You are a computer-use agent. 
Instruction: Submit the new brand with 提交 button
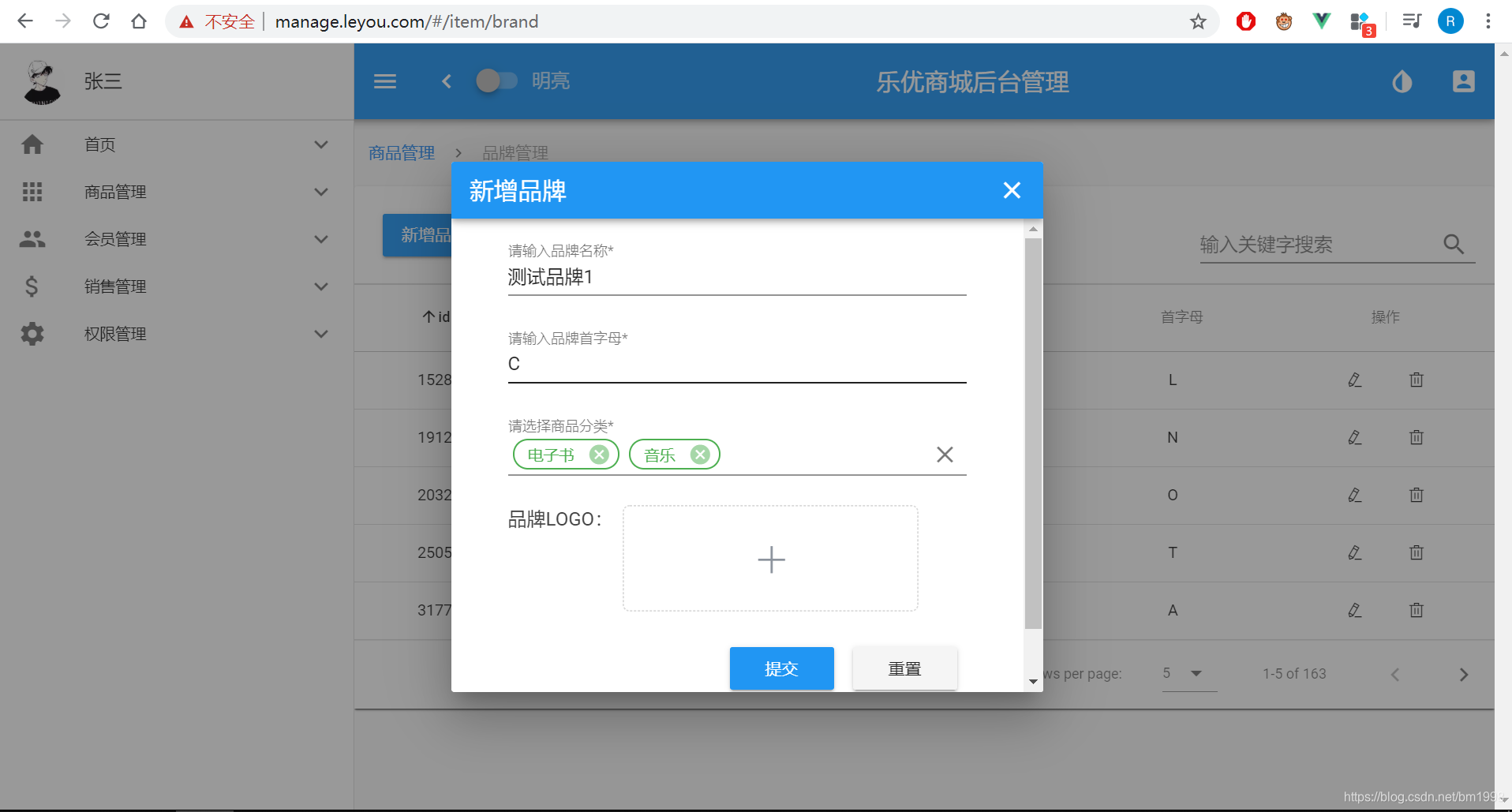point(781,668)
